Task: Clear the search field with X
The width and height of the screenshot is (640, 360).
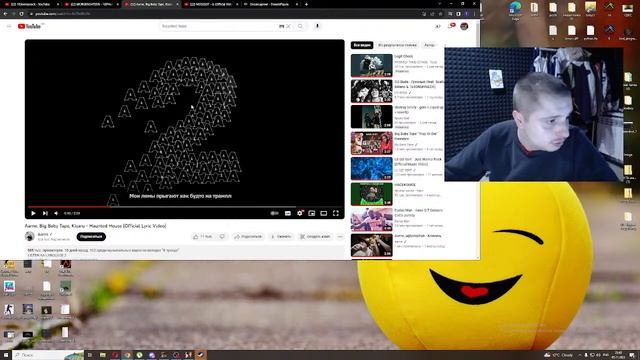Action: (x=289, y=26)
